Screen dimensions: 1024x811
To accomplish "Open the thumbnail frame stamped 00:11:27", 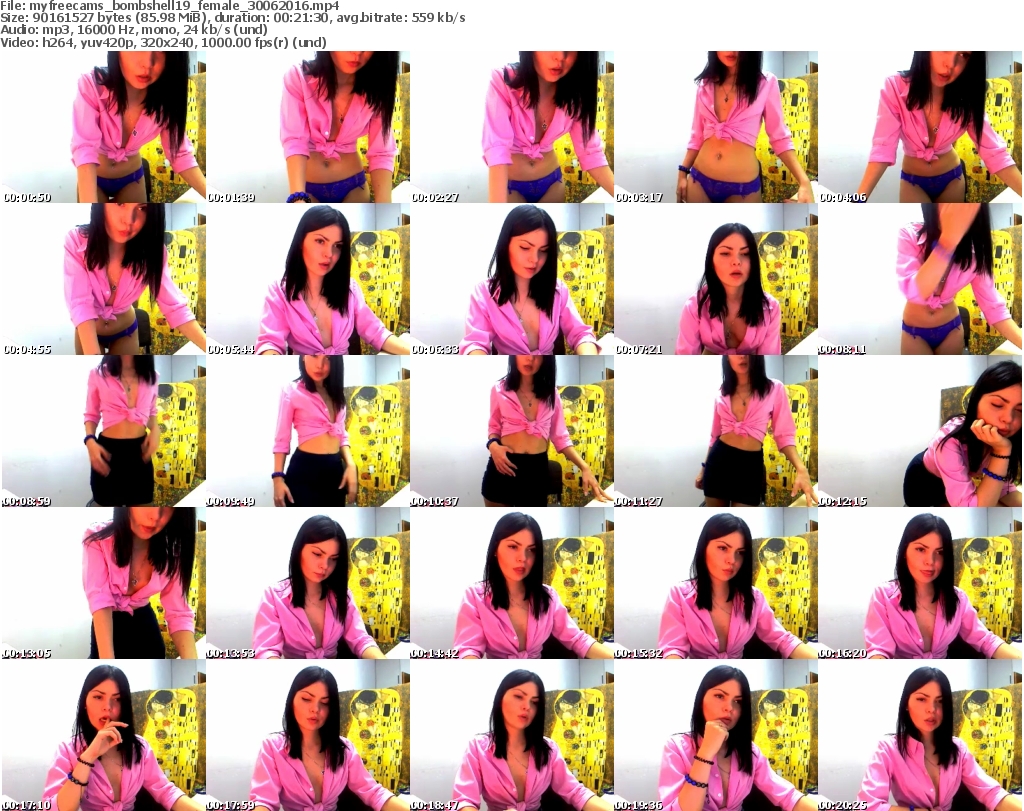I will click(716, 431).
